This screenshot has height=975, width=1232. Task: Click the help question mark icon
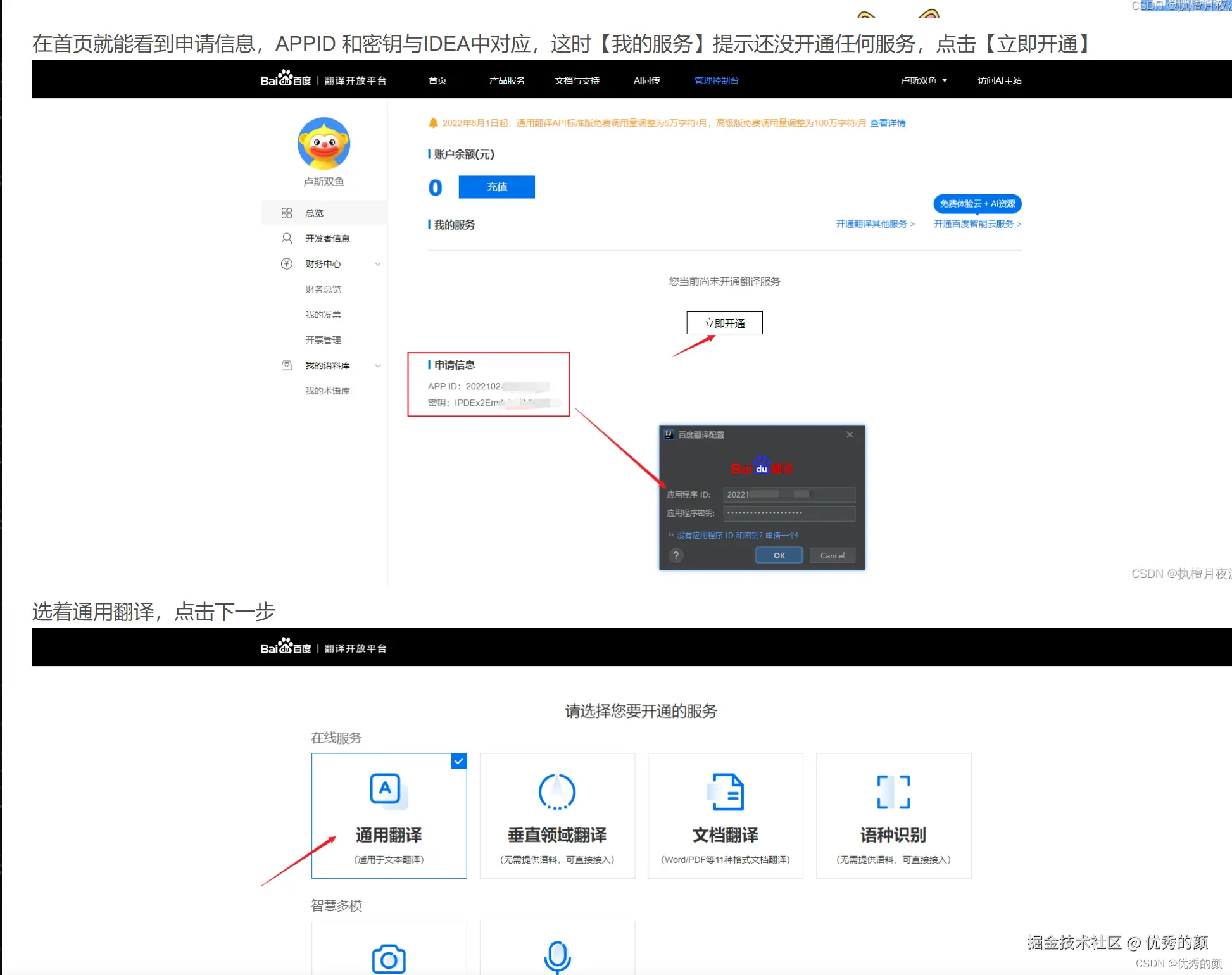[x=676, y=556]
